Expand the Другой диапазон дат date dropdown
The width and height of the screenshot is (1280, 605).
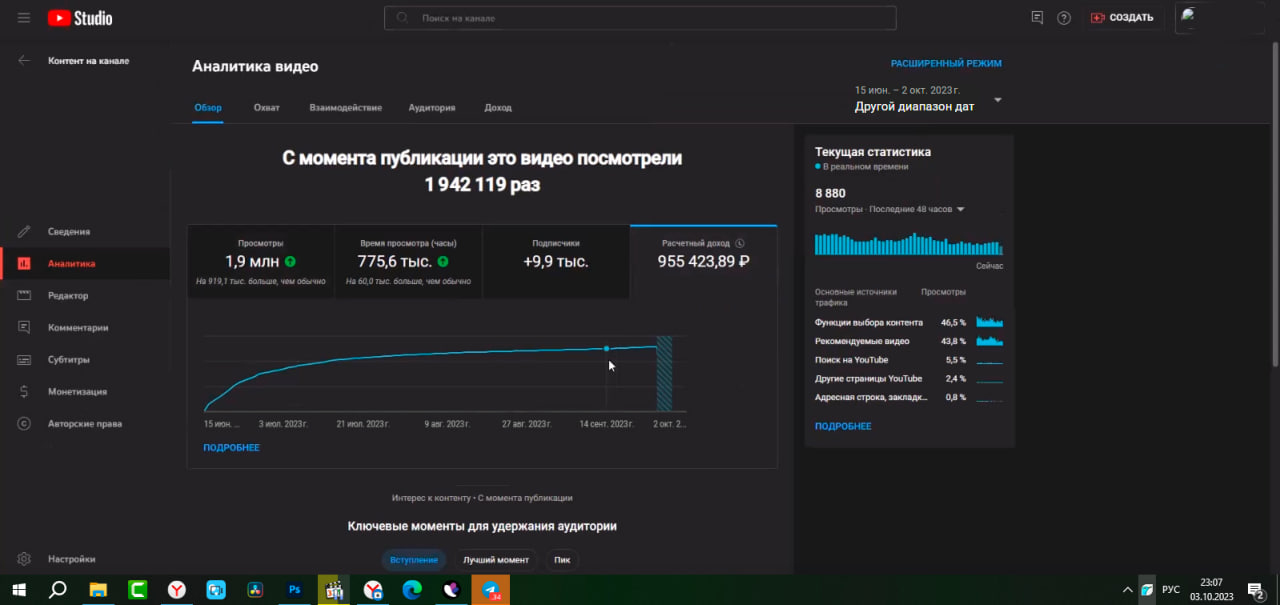pyautogui.click(x=997, y=100)
